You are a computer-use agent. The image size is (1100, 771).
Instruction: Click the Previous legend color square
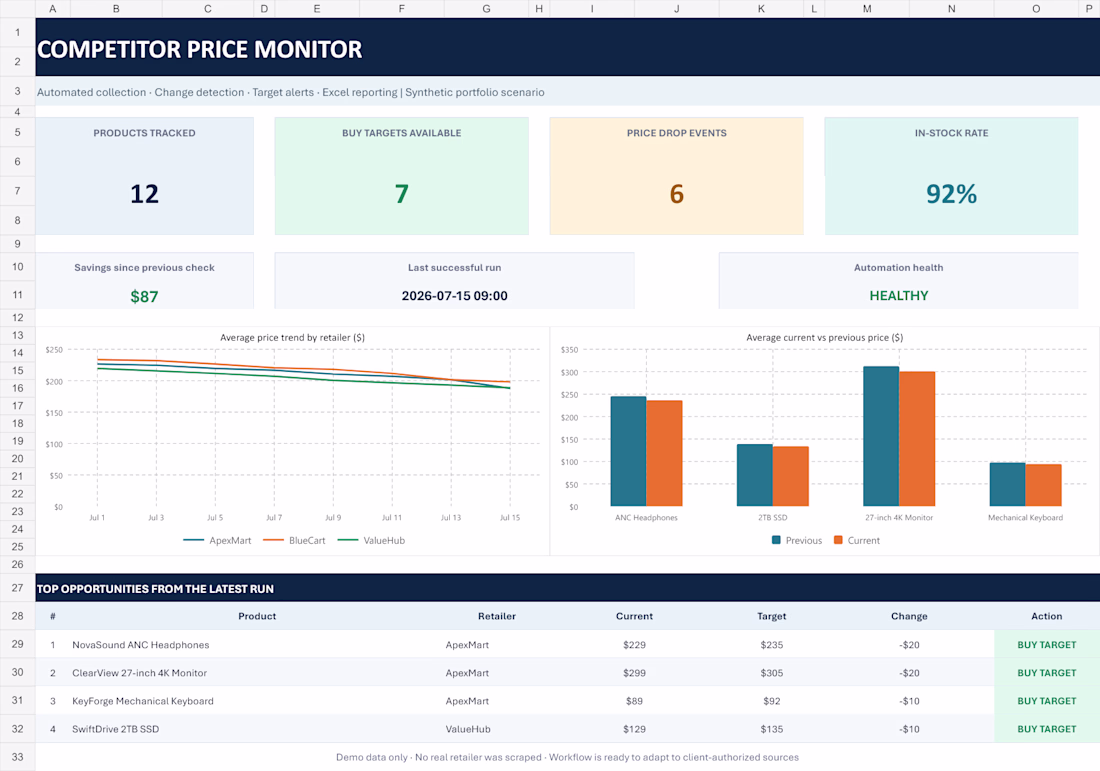click(x=776, y=540)
